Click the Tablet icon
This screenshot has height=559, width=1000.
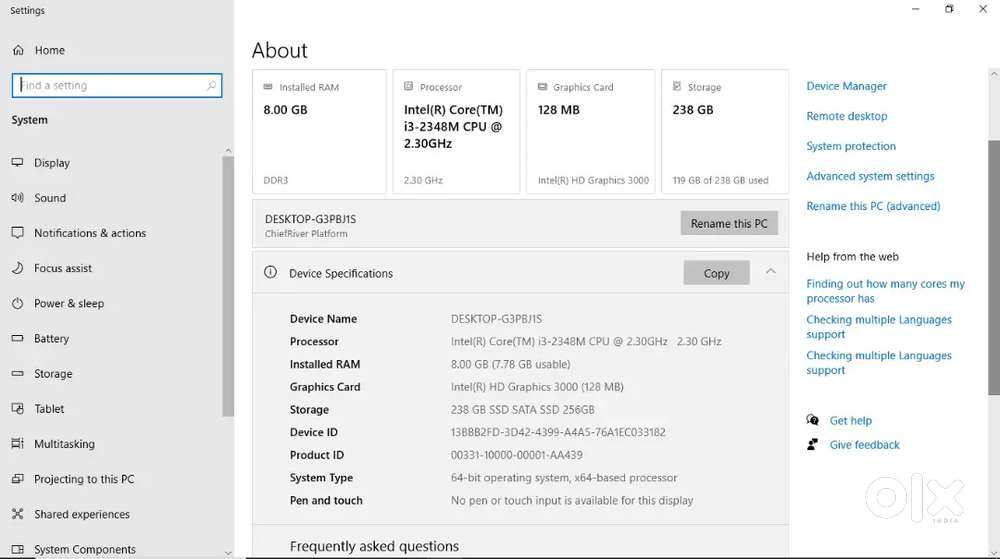17,408
